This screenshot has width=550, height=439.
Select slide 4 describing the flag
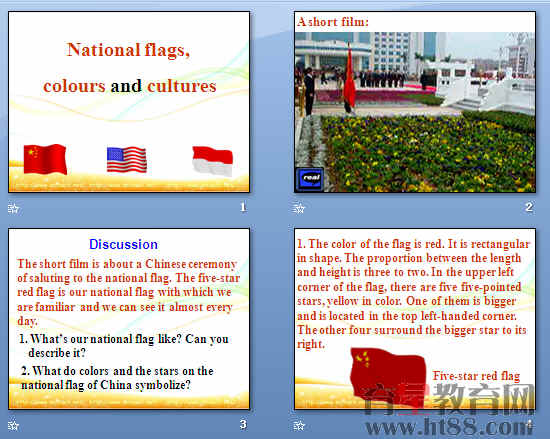(415, 319)
